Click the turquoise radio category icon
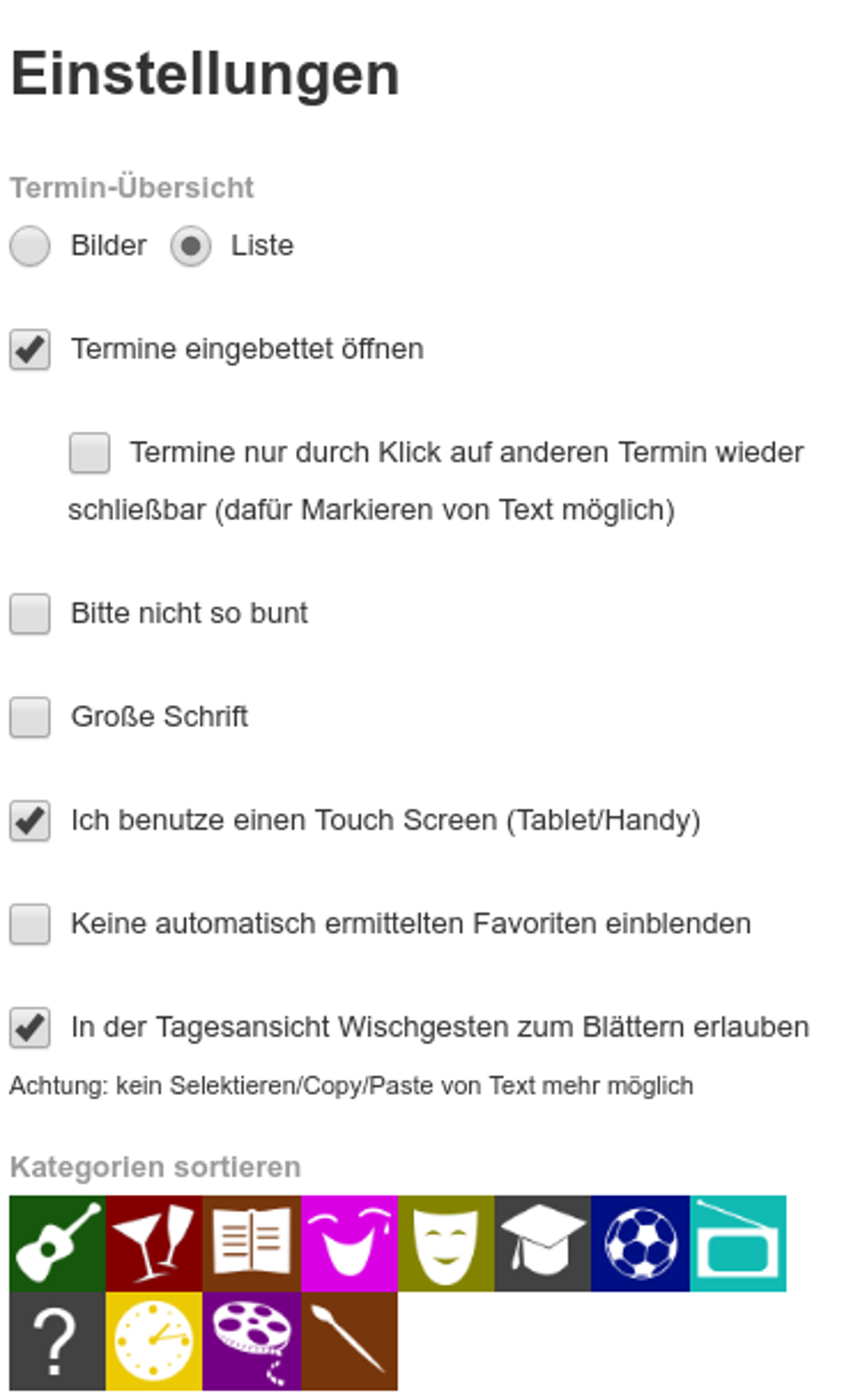Image resolution: width=867 pixels, height=1400 pixels. click(738, 1243)
